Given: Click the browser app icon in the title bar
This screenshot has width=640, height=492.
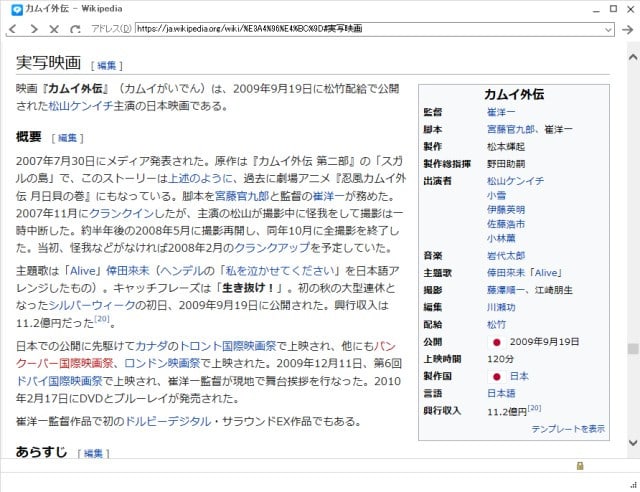Looking at the screenshot, I should [x=17, y=9].
